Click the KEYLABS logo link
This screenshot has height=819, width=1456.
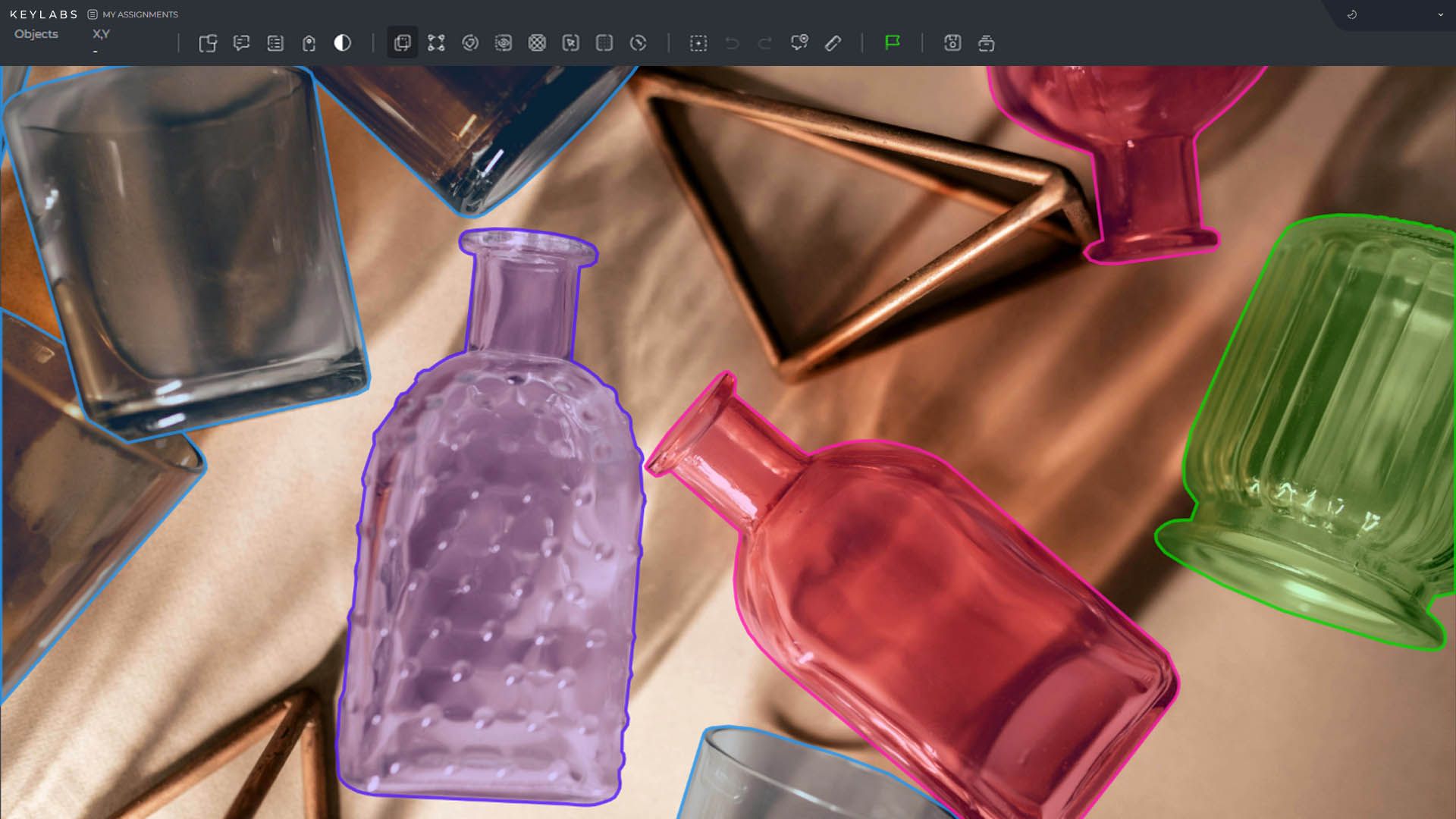point(43,14)
